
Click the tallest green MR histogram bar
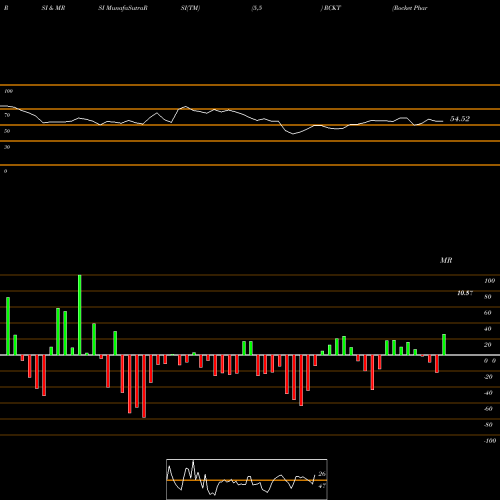point(80,315)
